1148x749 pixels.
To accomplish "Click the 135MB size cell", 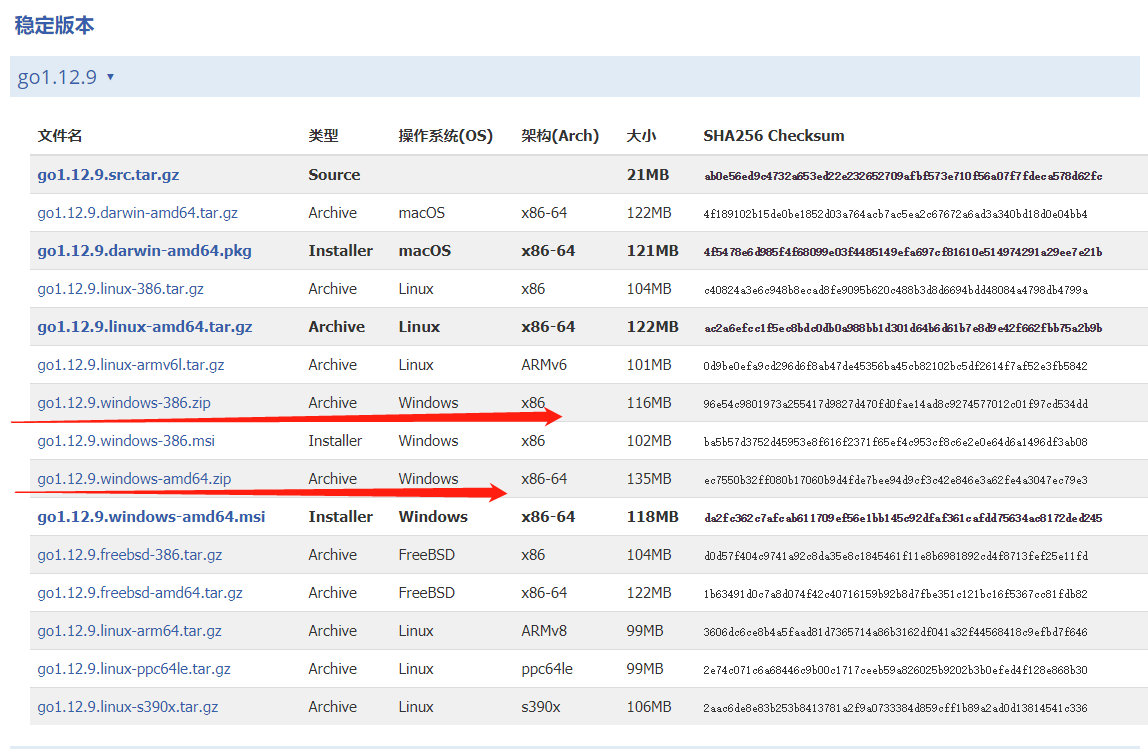I will click(649, 480).
